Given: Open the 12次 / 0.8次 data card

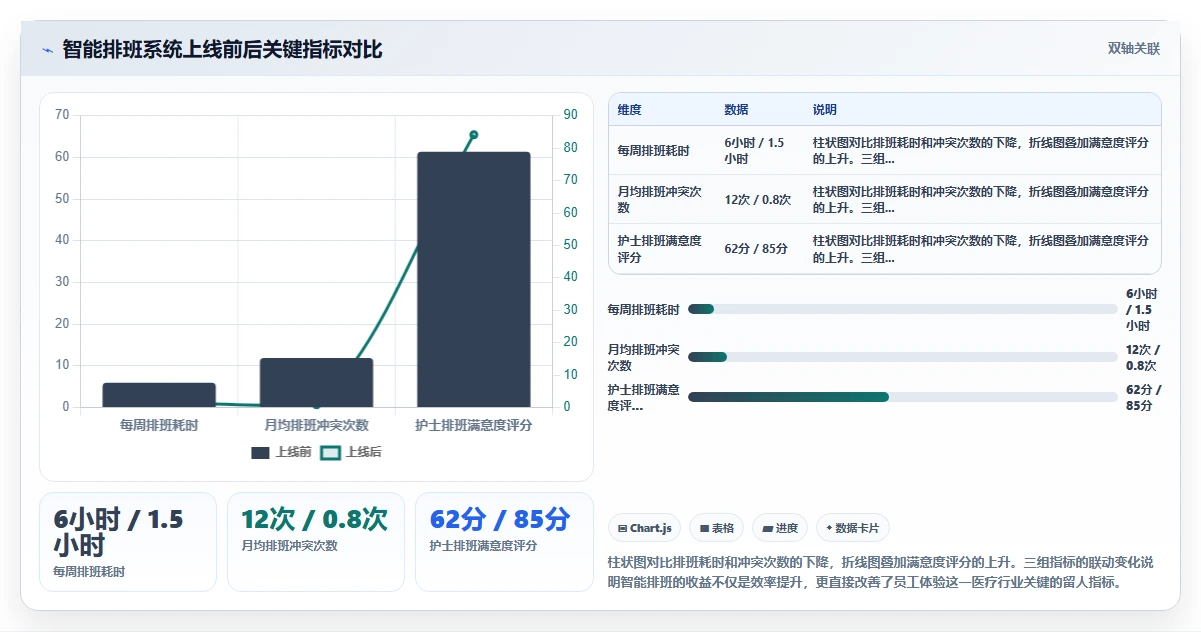Looking at the screenshot, I should pyautogui.click(x=316, y=542).
